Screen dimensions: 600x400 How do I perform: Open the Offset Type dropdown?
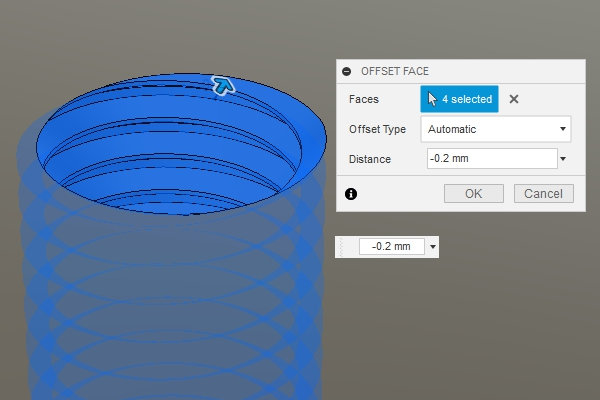point(495,129)
